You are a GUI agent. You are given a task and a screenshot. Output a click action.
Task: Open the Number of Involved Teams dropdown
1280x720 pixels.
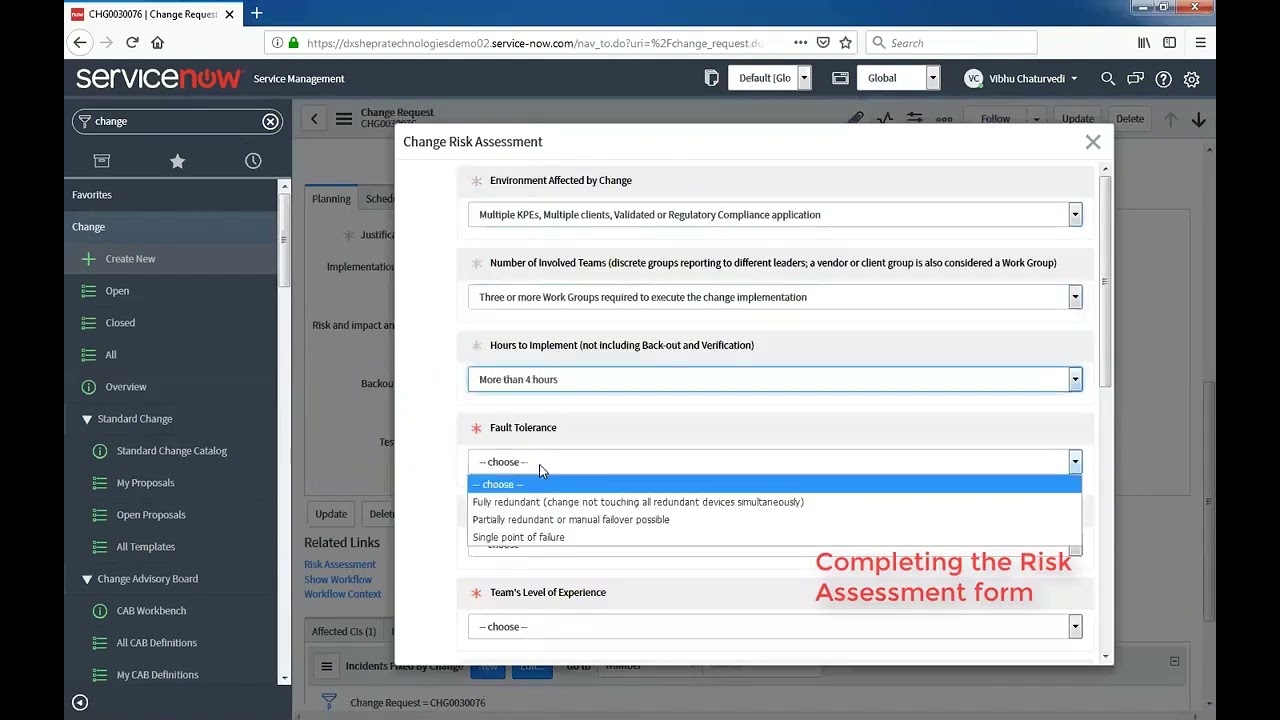[775, 297]
